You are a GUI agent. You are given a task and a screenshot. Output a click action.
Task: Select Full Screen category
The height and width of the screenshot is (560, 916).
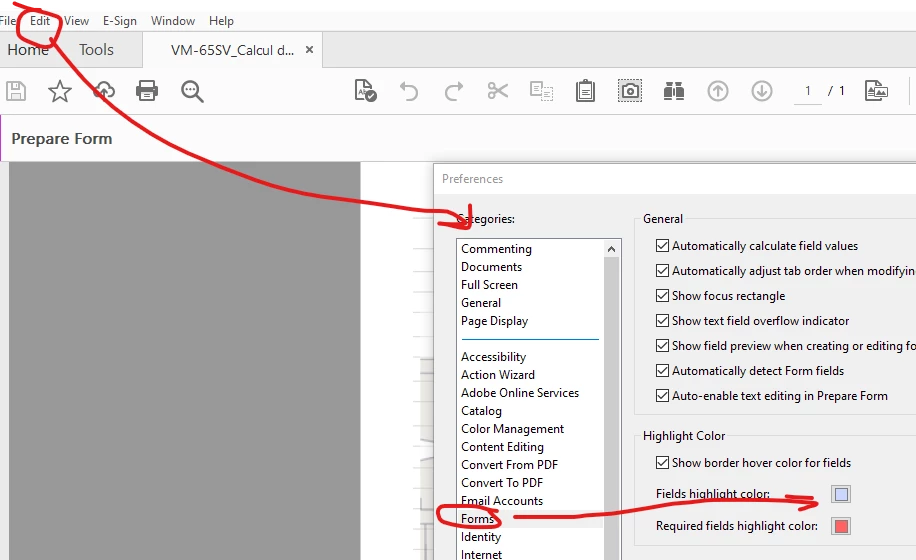(x=489, y=285)
